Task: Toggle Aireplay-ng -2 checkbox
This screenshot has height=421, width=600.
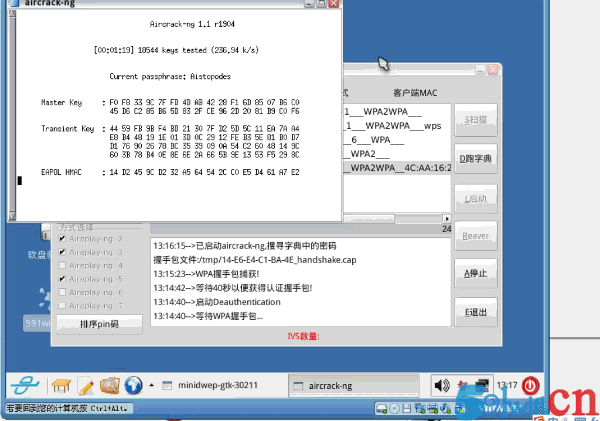Action: point(62,239)
